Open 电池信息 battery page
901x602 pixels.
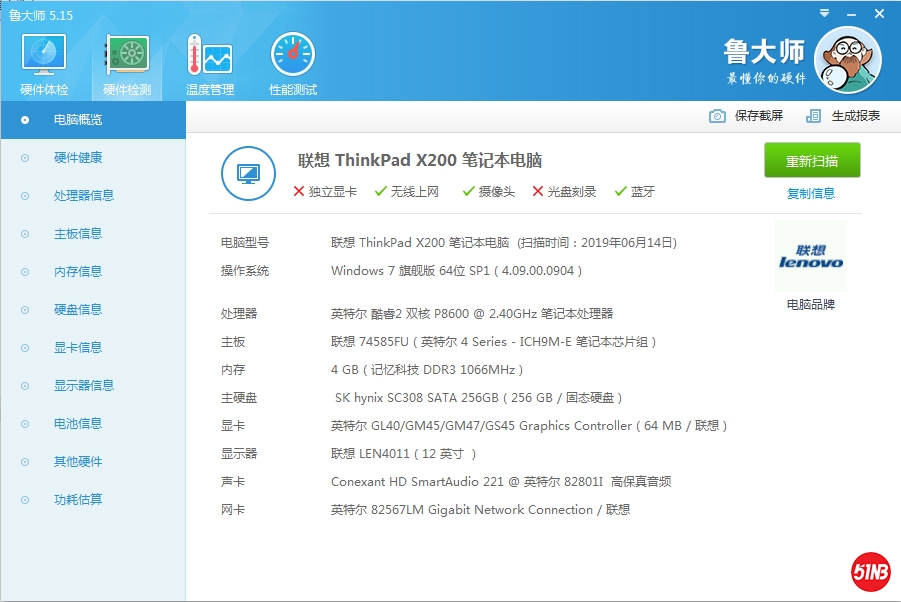tap(77, 424)
